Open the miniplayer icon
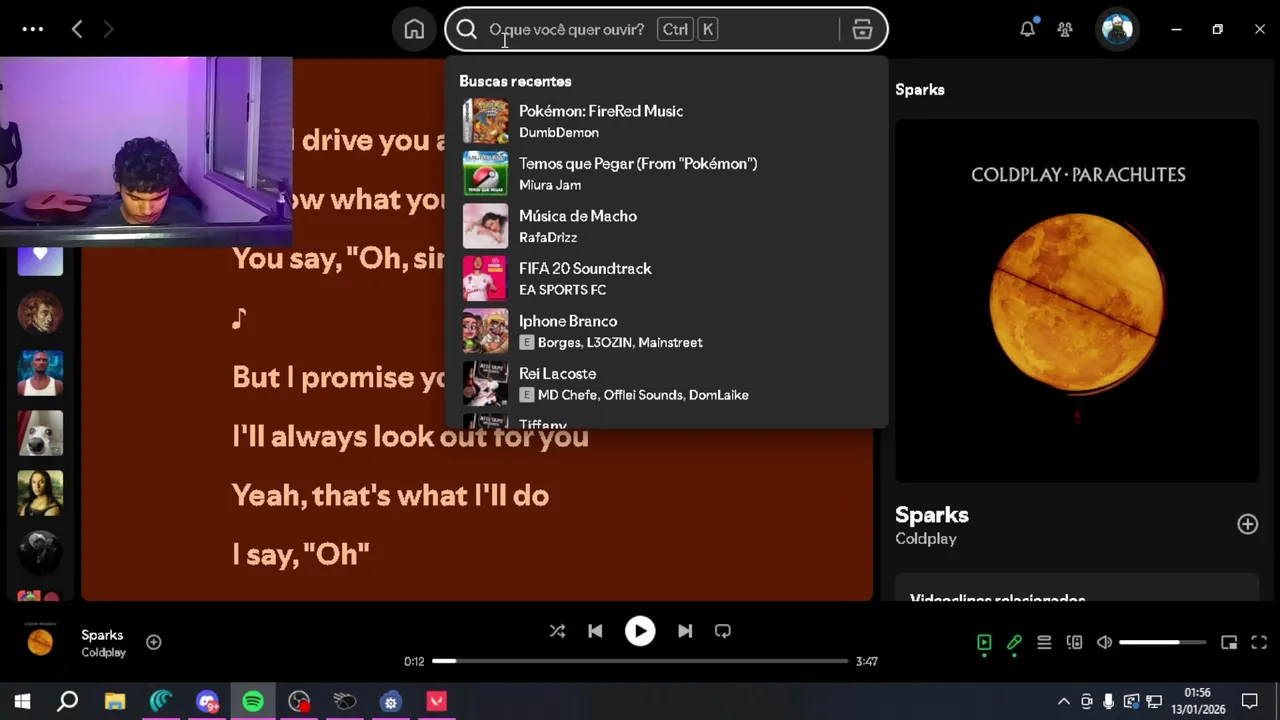Screen dimensions: 1280x720 click(1229, 643)
